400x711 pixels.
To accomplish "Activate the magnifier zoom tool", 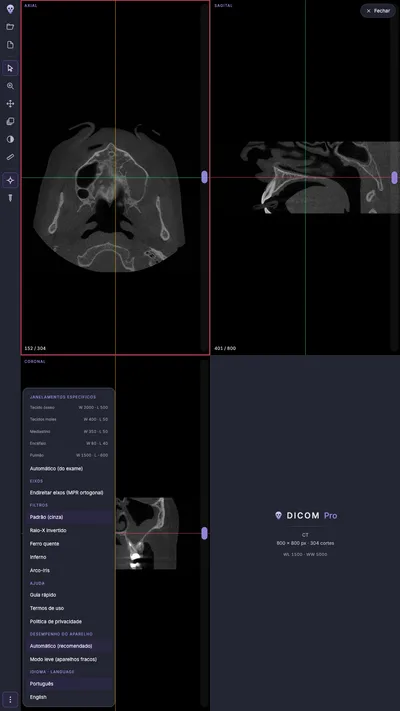I will pos(10,86).
